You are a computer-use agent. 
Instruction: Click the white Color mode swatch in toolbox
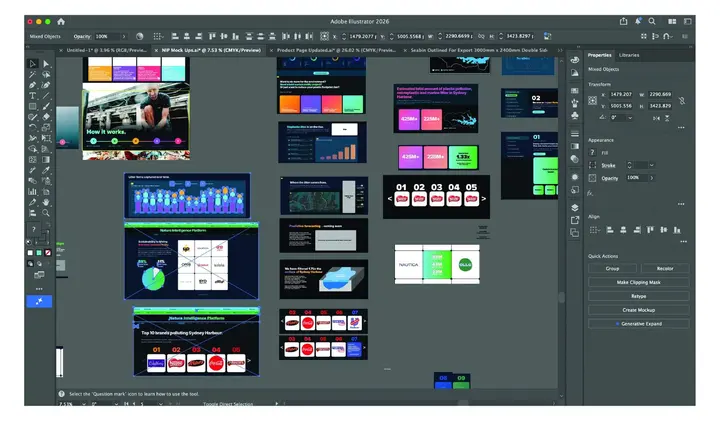click(30, 252)
